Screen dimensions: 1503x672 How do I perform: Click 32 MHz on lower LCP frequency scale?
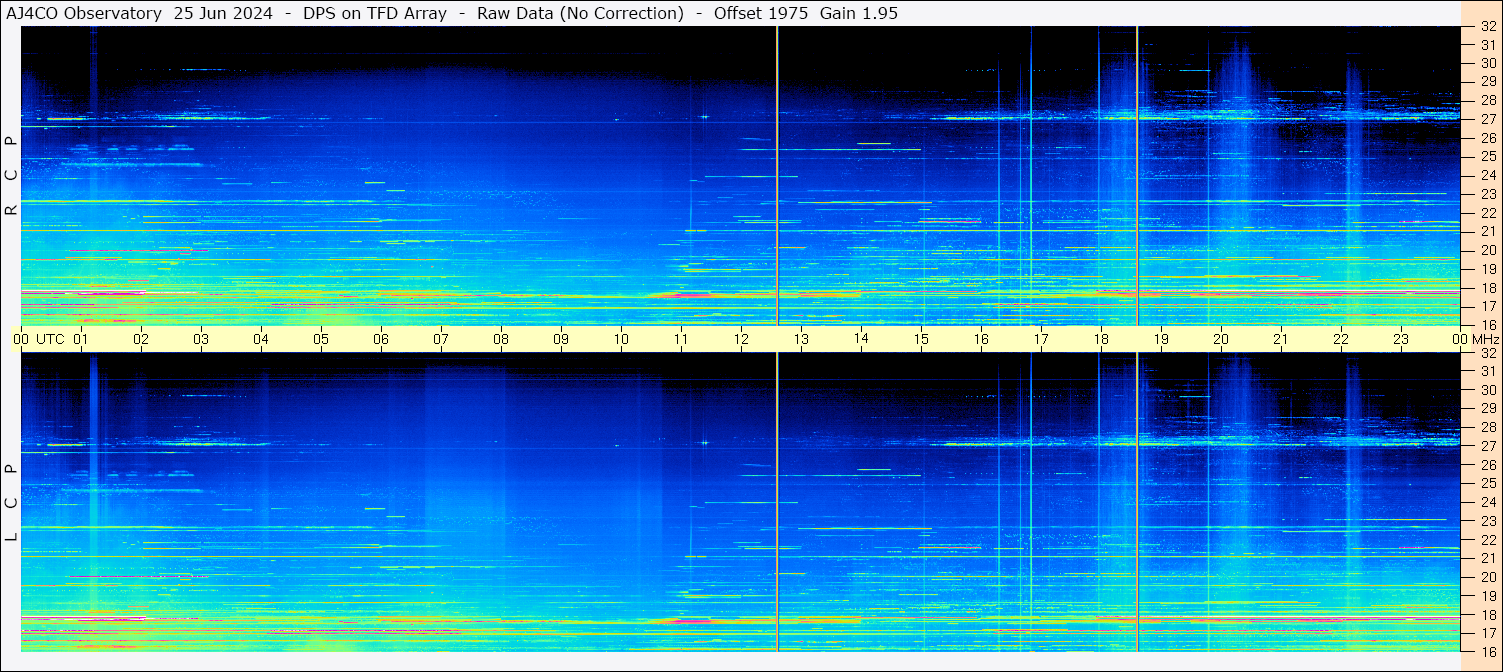(x=1488, y=353)
